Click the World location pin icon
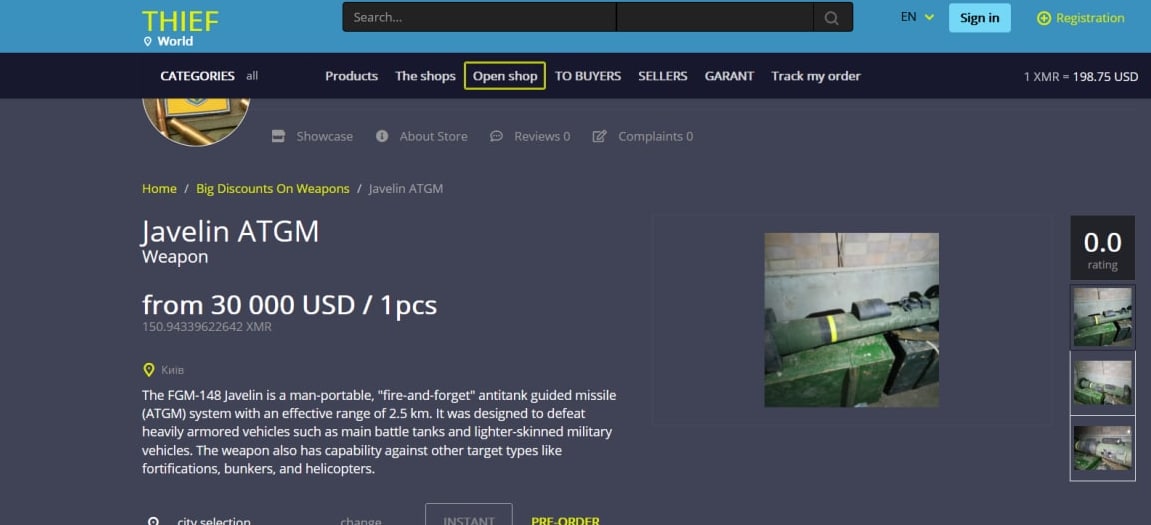This screenshot has height=525, width=1151. click(x=148, y=42)
